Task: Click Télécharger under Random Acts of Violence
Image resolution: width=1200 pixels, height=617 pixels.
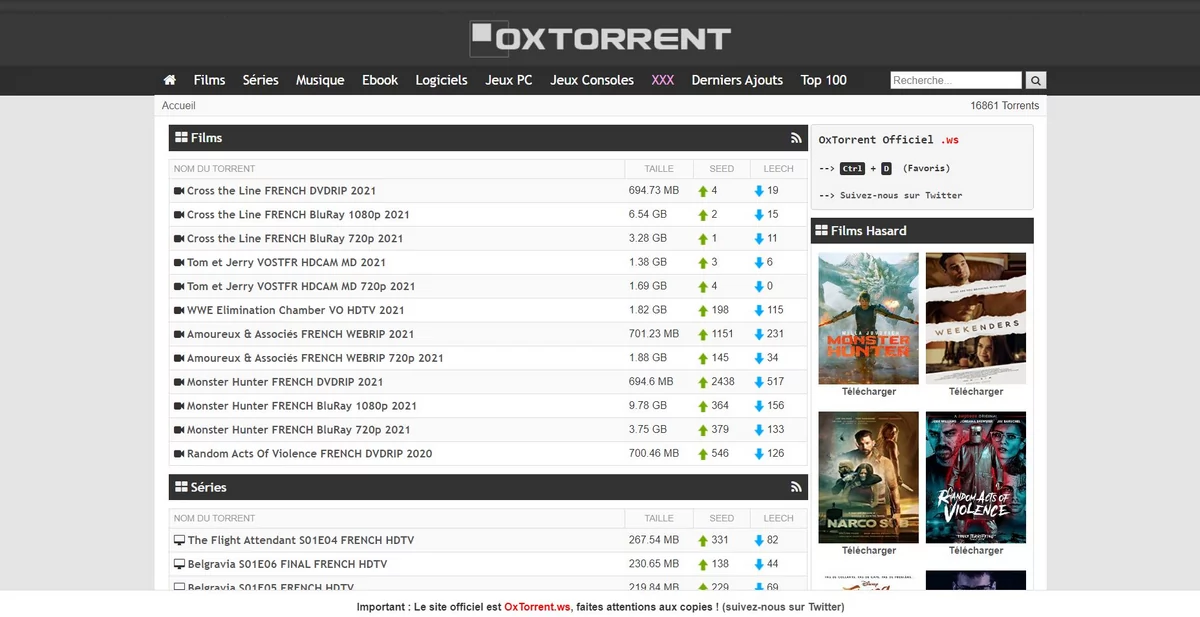Action: point(976,551)
